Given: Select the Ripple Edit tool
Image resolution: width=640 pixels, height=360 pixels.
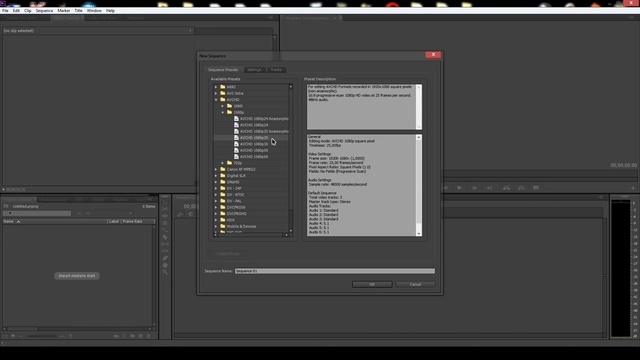Looking at the screenshot, I should 165,216.
